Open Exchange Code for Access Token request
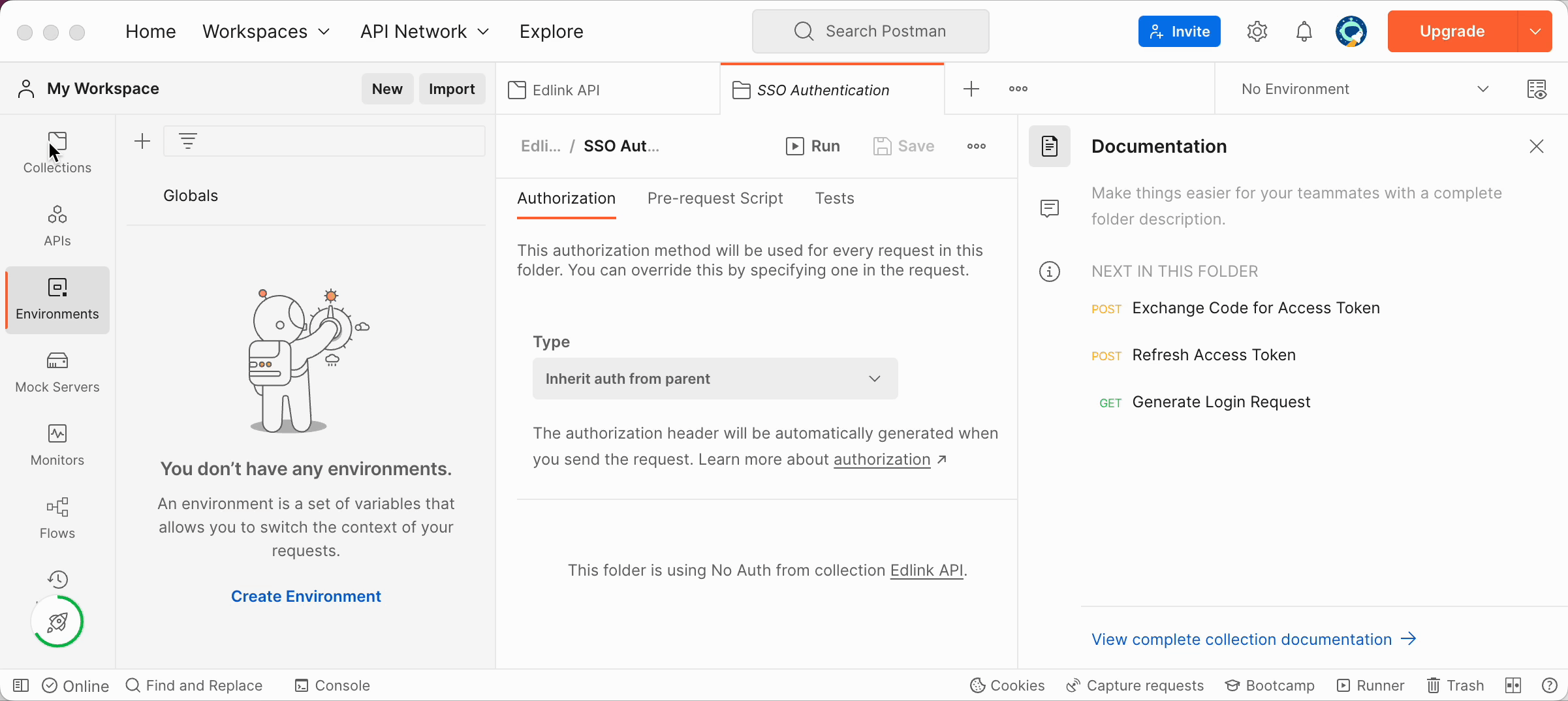The height and width of the screenshot is (701, 1568). point(1255,308)
